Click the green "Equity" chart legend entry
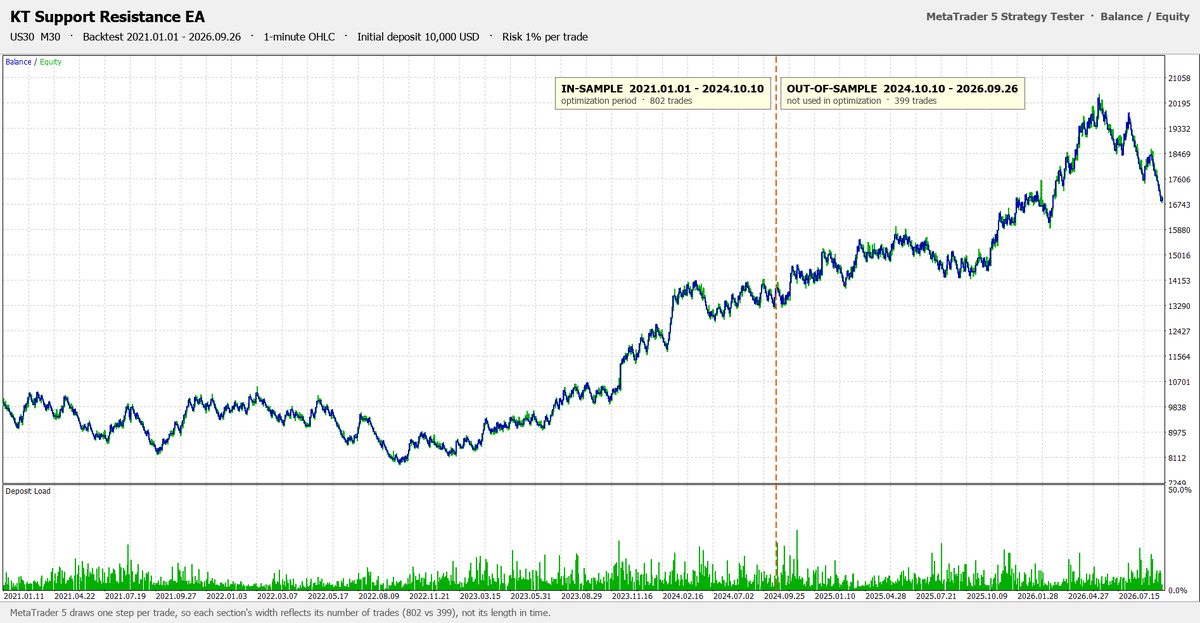This screenshot has width=1200, height=623. pos(51,62)
